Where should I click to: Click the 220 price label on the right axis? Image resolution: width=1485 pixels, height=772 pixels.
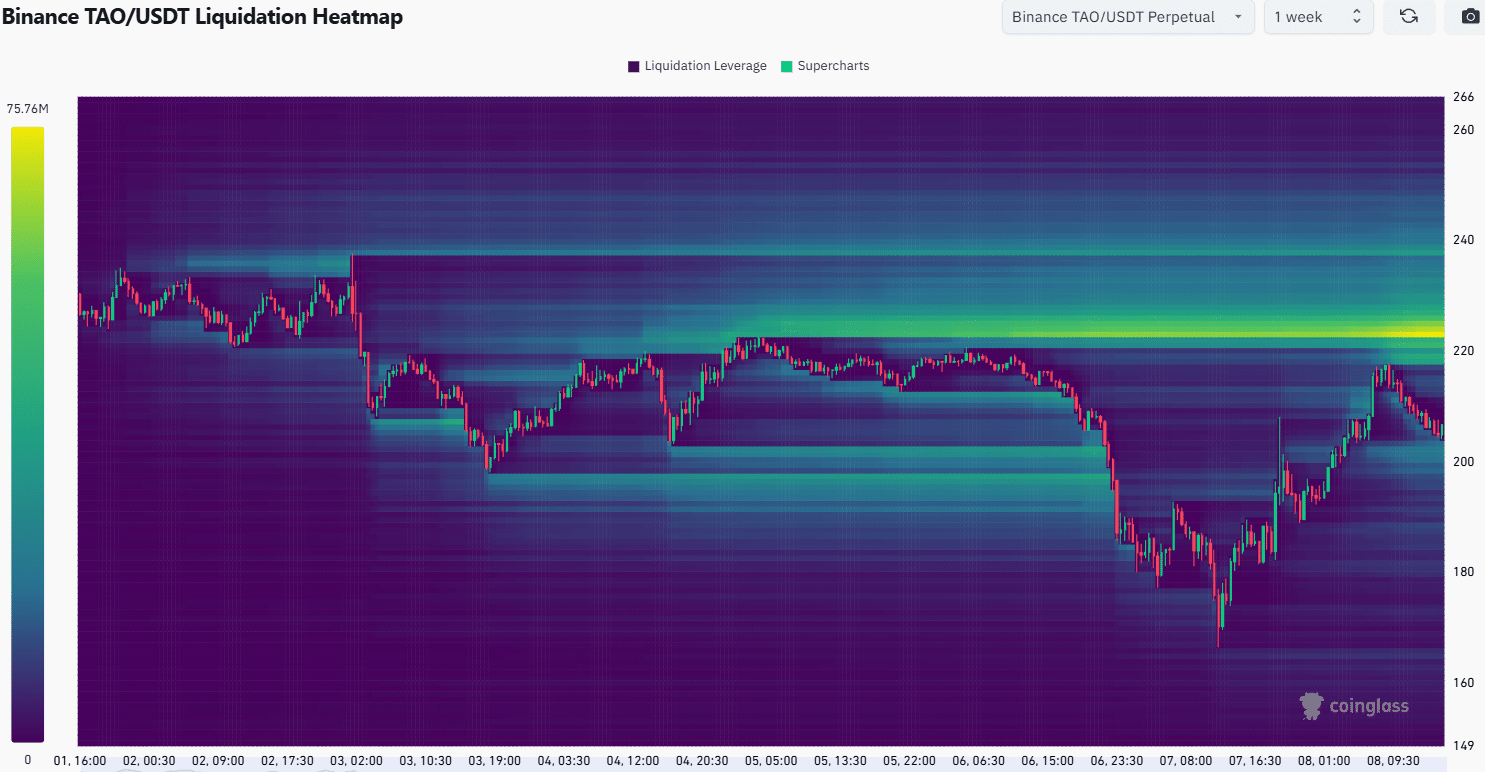tap(1462, 350)
